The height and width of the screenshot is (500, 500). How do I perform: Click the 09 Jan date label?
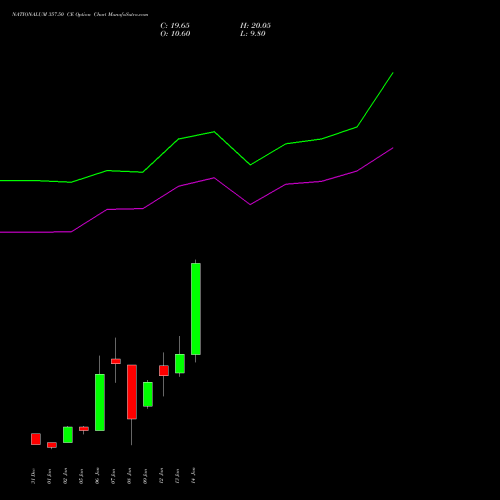tap(145, 476)
